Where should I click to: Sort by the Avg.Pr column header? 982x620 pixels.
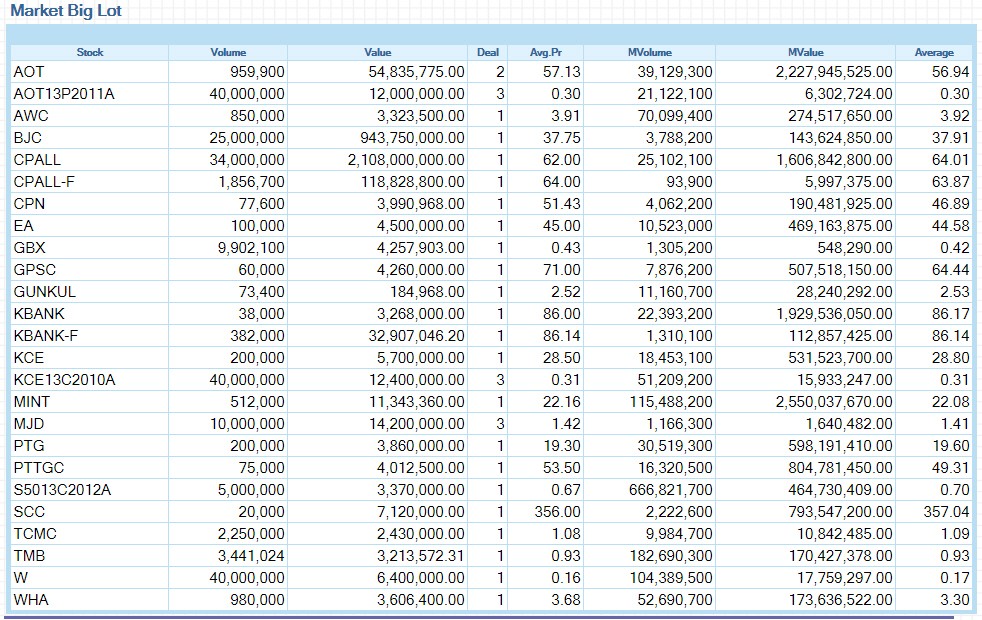(x=545, y=53)
